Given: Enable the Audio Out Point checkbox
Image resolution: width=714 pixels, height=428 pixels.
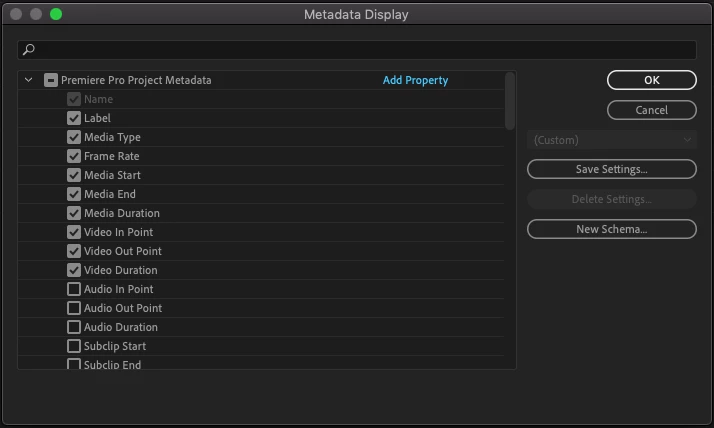Looking at the screenshot, I should coord(74,308).
